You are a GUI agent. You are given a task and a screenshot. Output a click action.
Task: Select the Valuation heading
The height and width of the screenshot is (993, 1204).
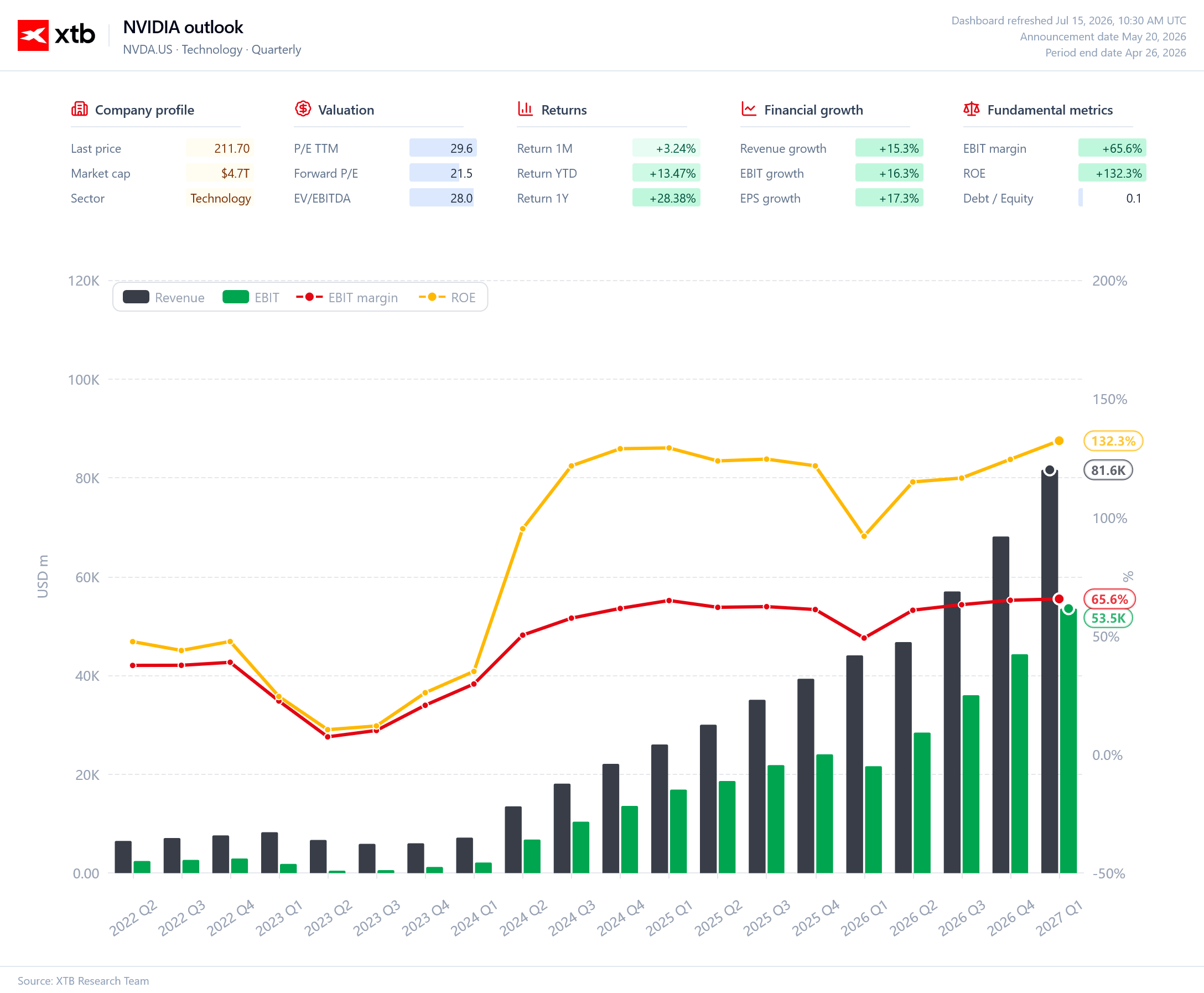346,110
